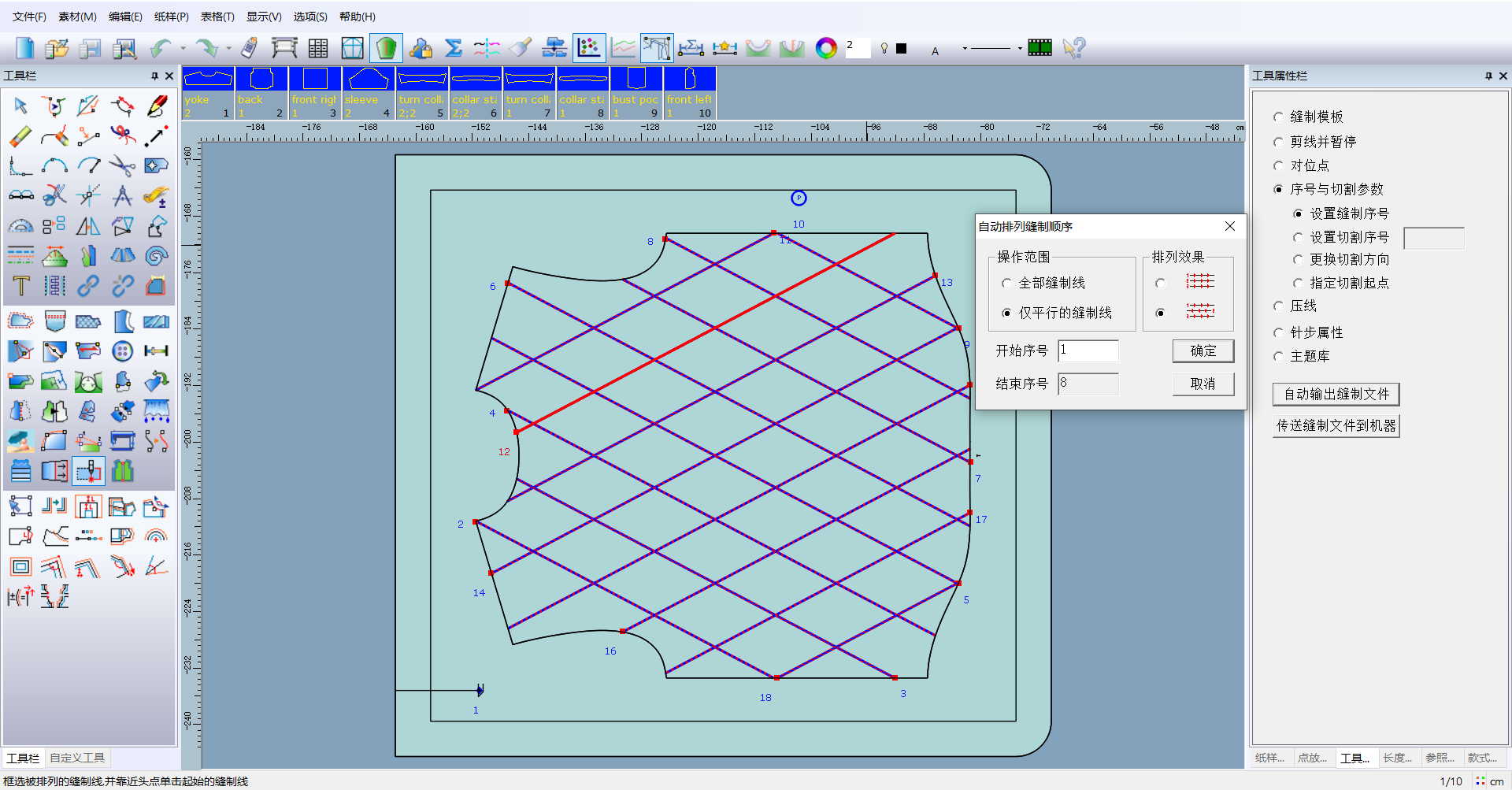Select the protractor angle tool
The image size is (1512, 790).
(x=20, y=226)
